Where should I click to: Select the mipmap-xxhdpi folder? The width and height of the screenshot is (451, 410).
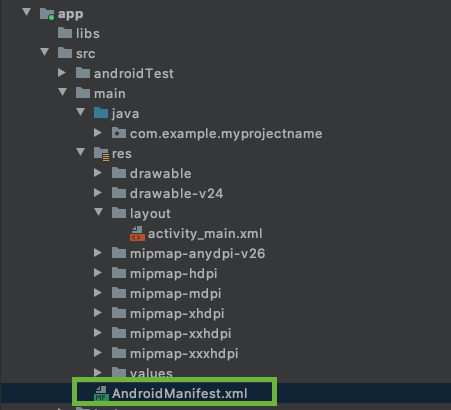(x=180, y=333)
